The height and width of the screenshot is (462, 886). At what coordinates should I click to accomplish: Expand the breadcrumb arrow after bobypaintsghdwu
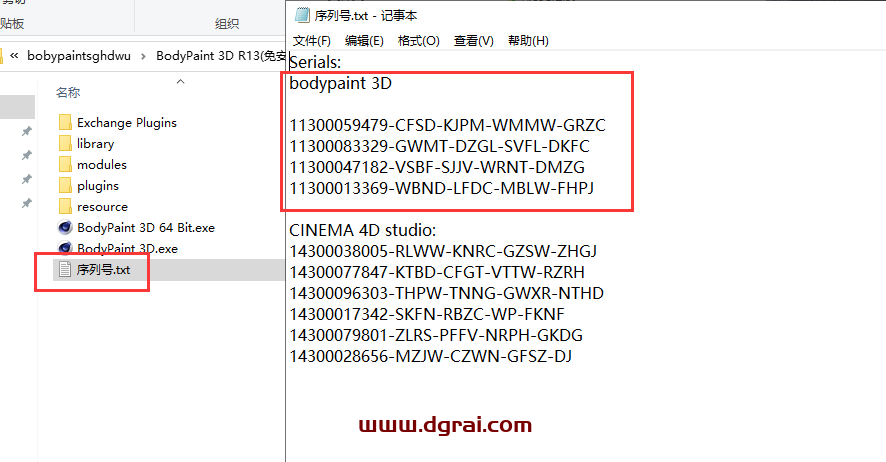[143, 56]
